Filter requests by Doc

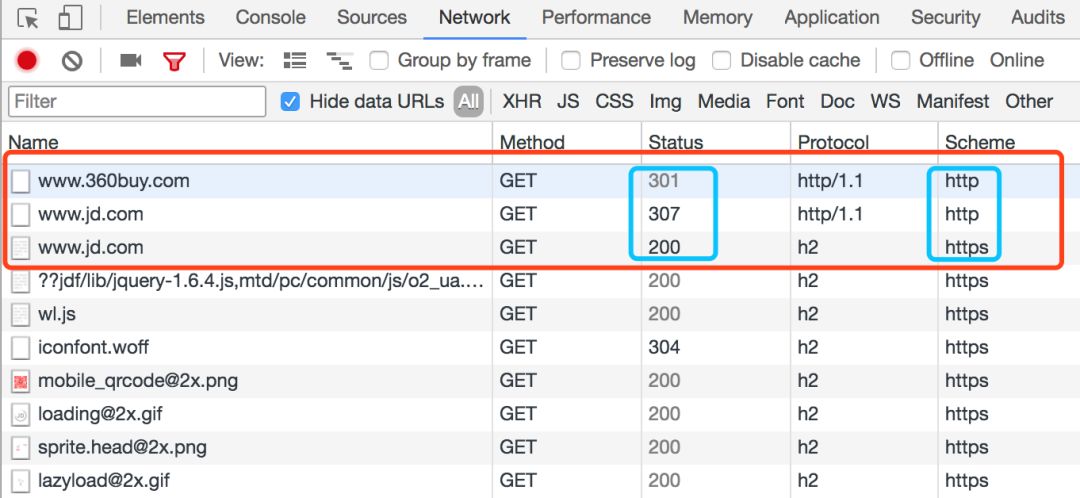838,102
